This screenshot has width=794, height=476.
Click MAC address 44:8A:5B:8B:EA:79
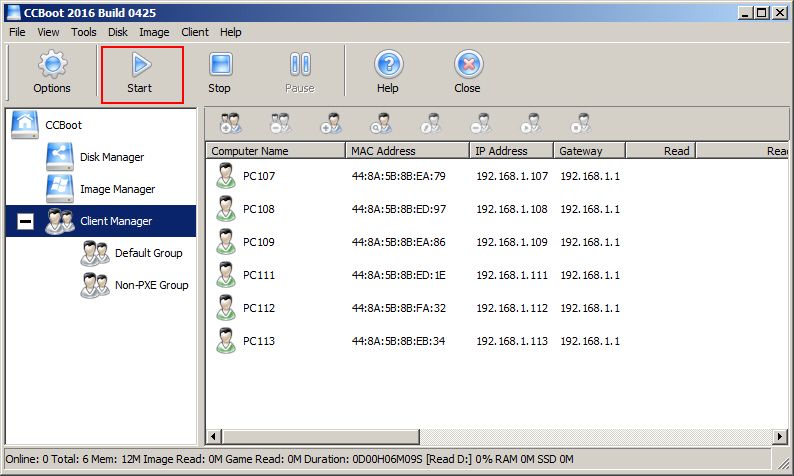point(399,176)
